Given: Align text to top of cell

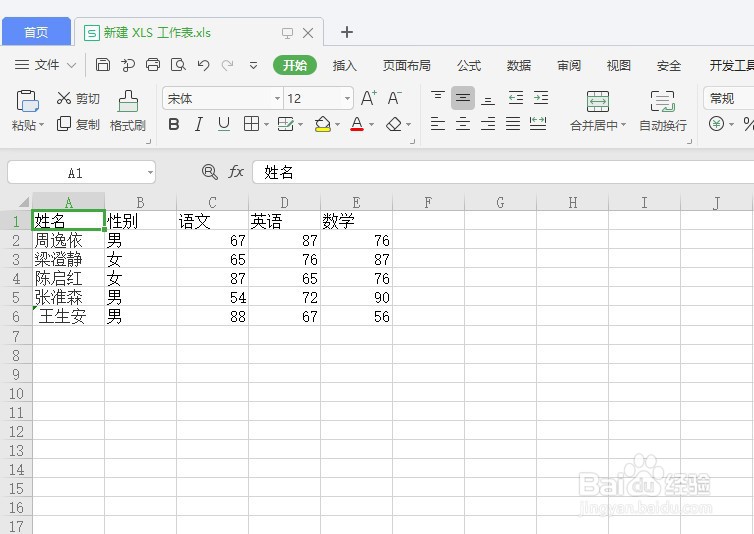Looking at the screenshot, I should (438, 98).
